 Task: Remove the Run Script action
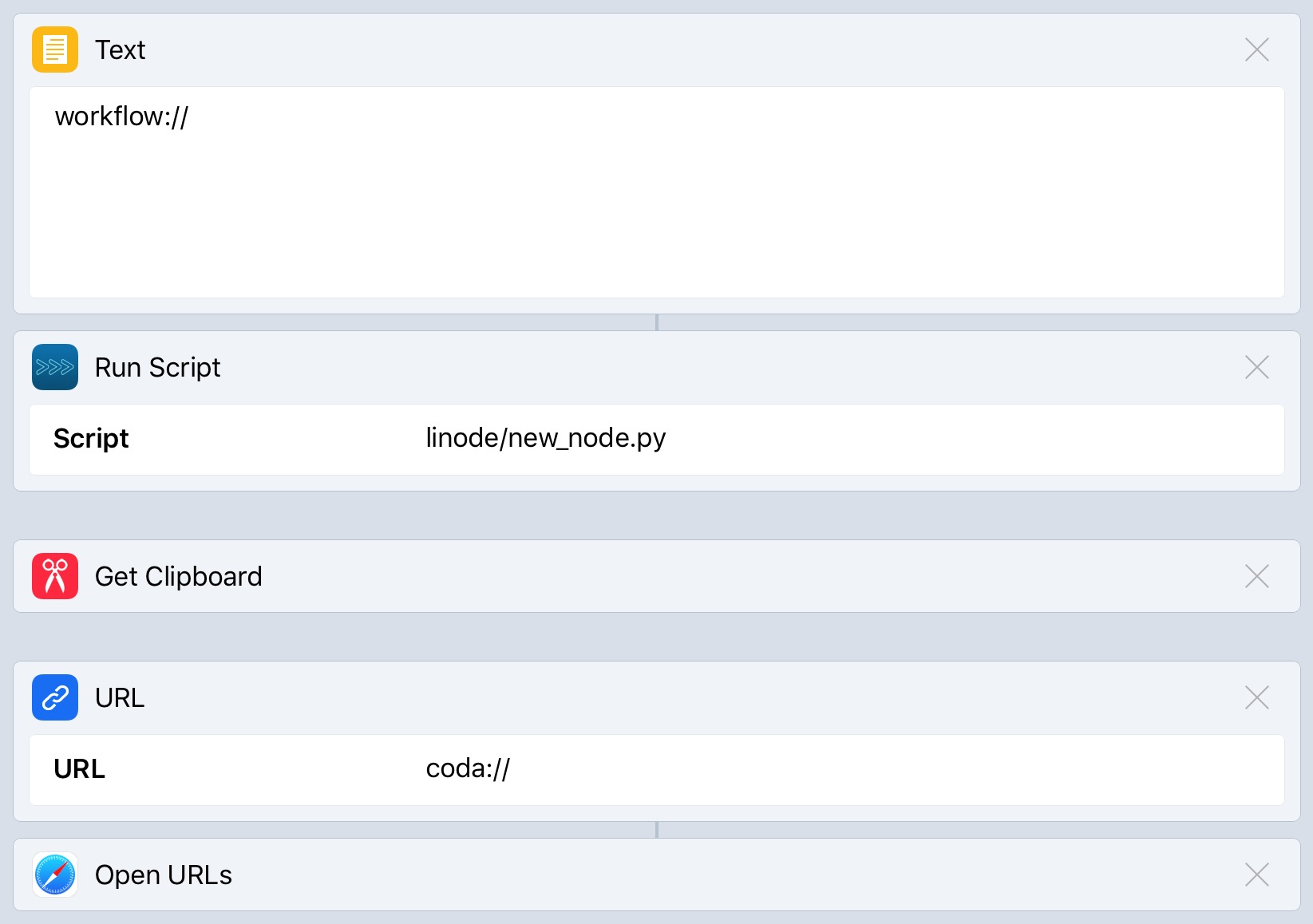(x=1256, y=367)
